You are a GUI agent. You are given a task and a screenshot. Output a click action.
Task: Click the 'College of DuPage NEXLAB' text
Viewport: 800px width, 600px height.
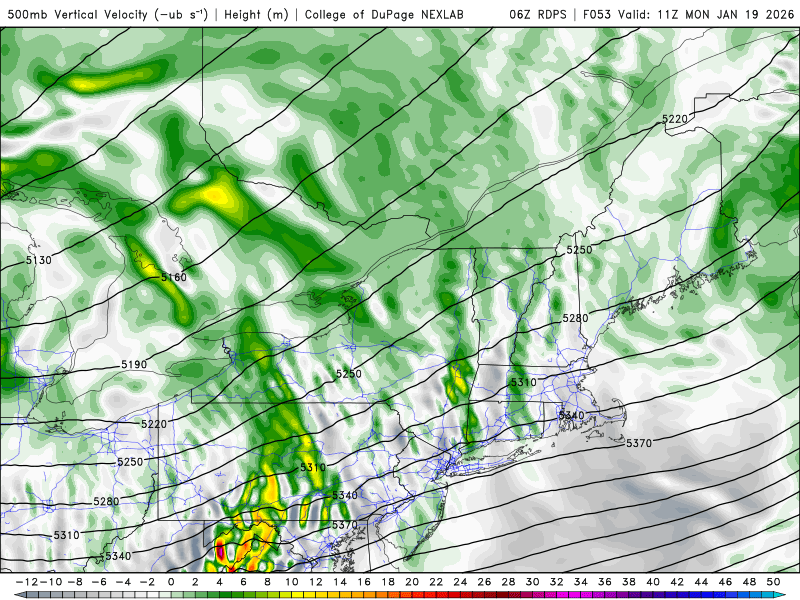(384, 14)
